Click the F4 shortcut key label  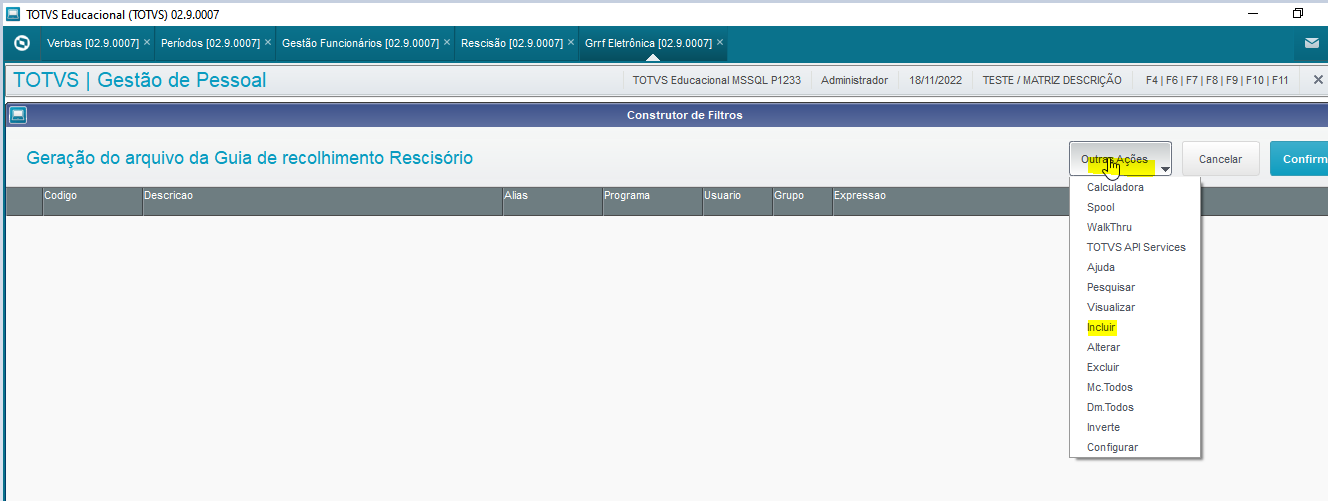(1152, 80)
